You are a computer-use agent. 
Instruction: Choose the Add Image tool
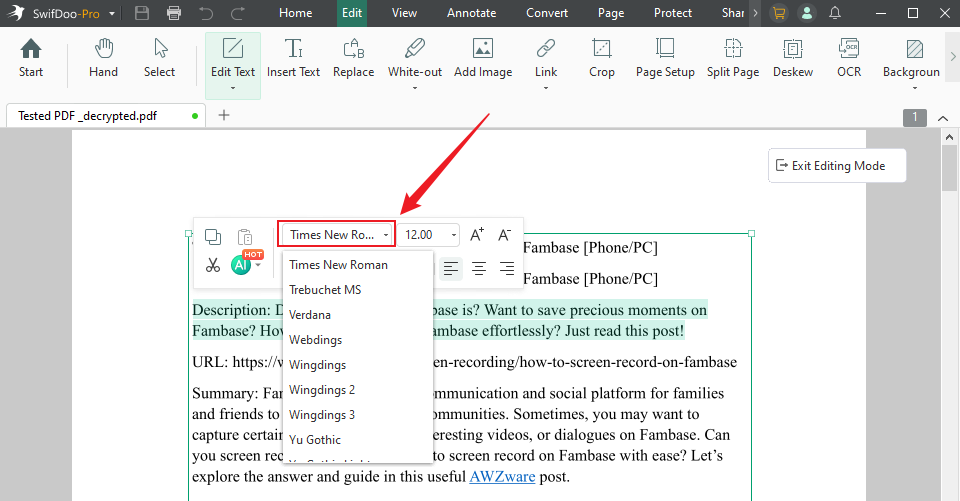pos(482,58)
